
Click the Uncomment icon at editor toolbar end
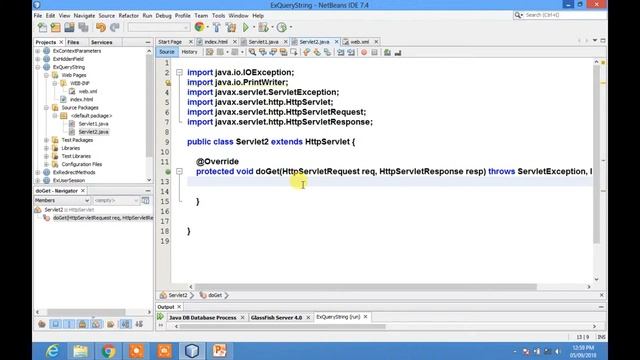pyautogui.click(x=398, y=52)
